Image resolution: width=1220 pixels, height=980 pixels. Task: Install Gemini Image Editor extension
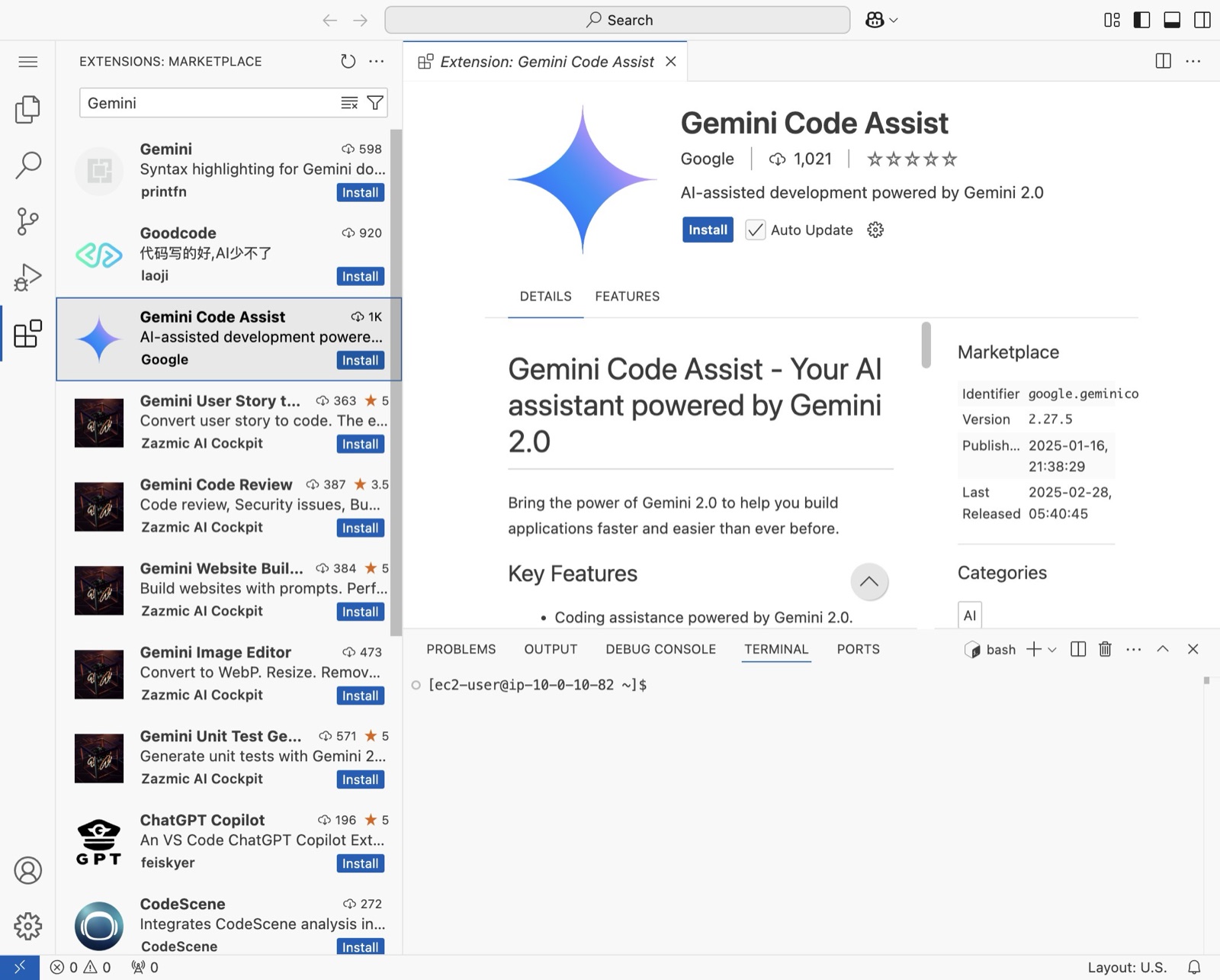click(360, 696)
